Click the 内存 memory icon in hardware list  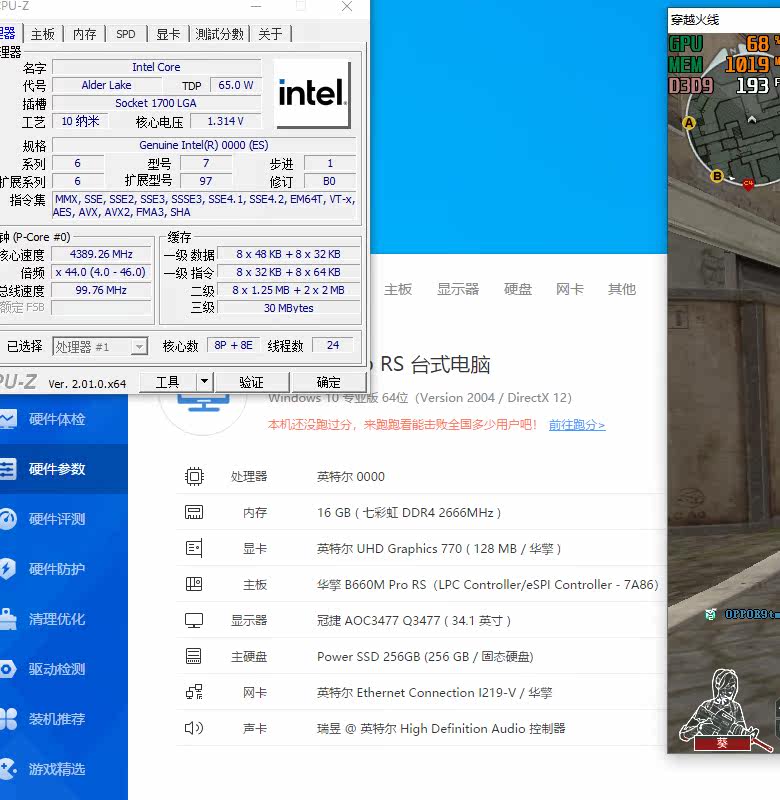point(194,512)
